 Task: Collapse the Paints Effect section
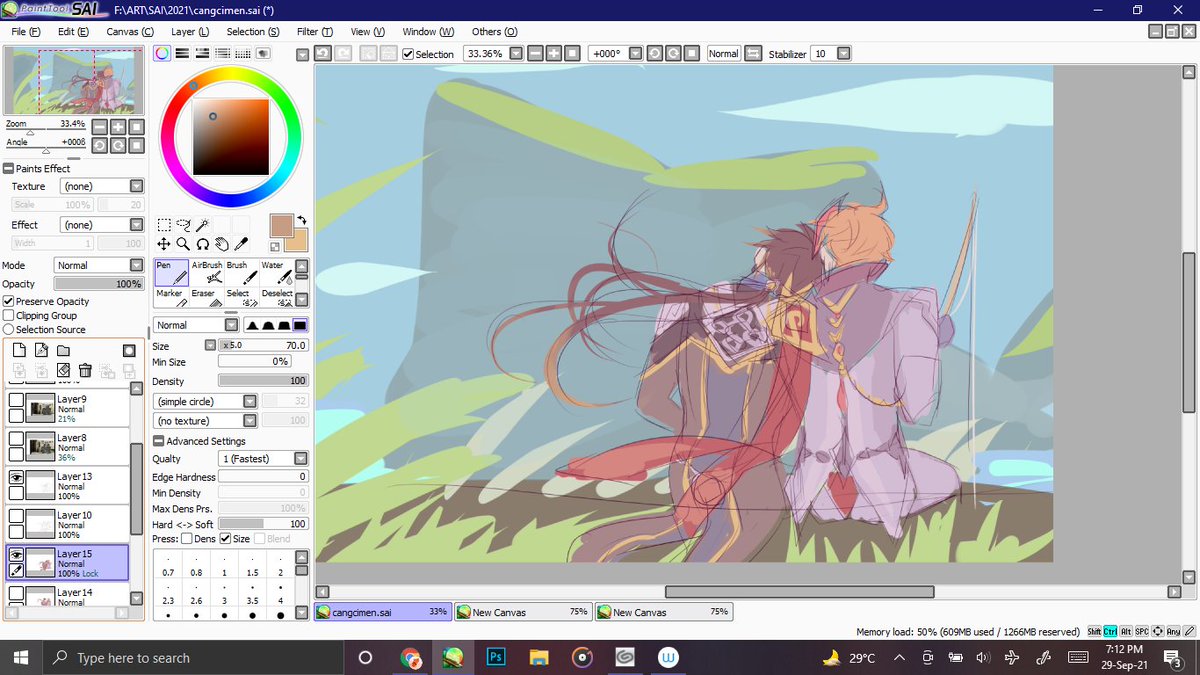(x=8, y=168)
